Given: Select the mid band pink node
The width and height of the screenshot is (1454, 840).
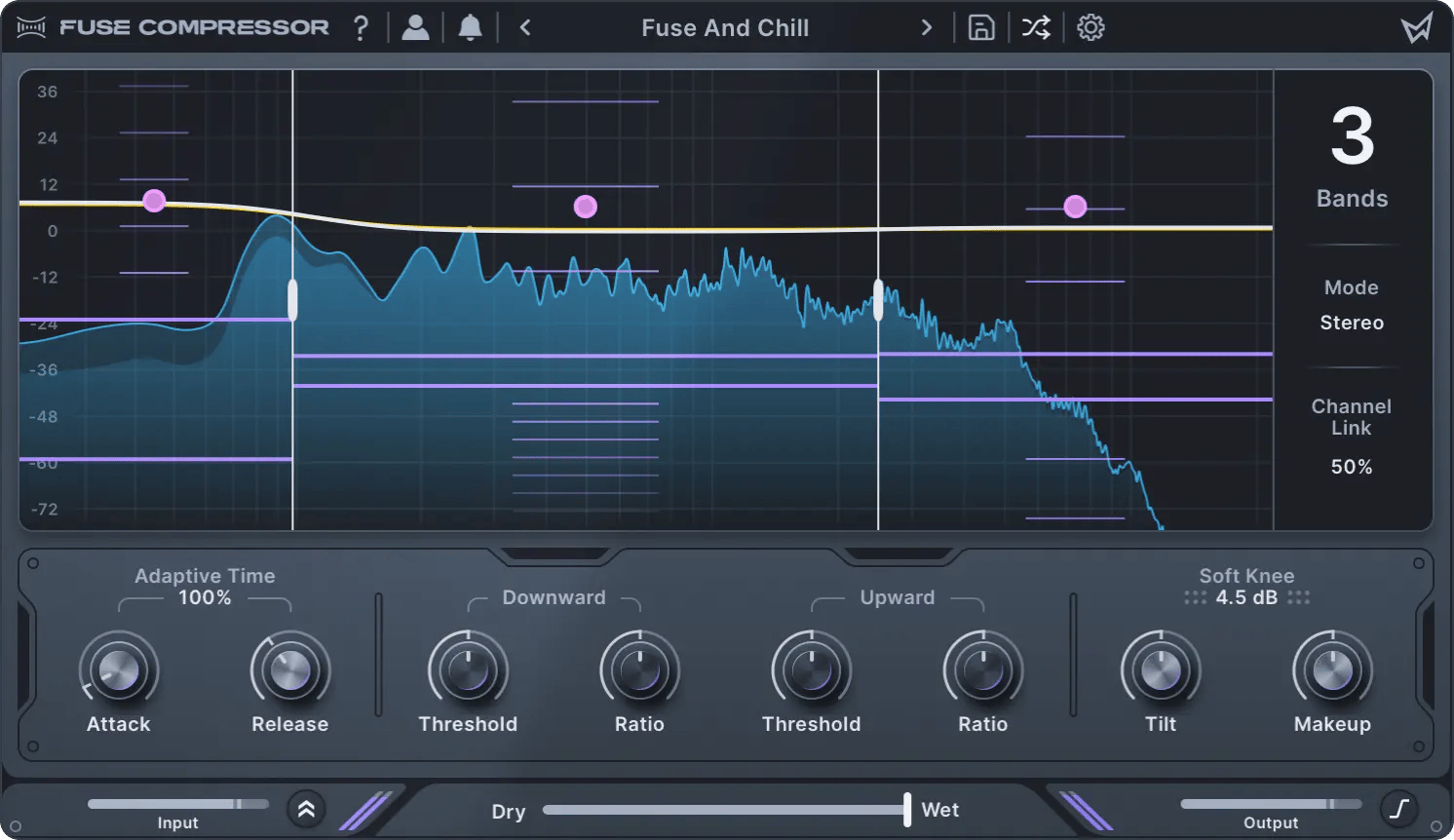Looking at the screenshot, I should (x=585, y=207).
